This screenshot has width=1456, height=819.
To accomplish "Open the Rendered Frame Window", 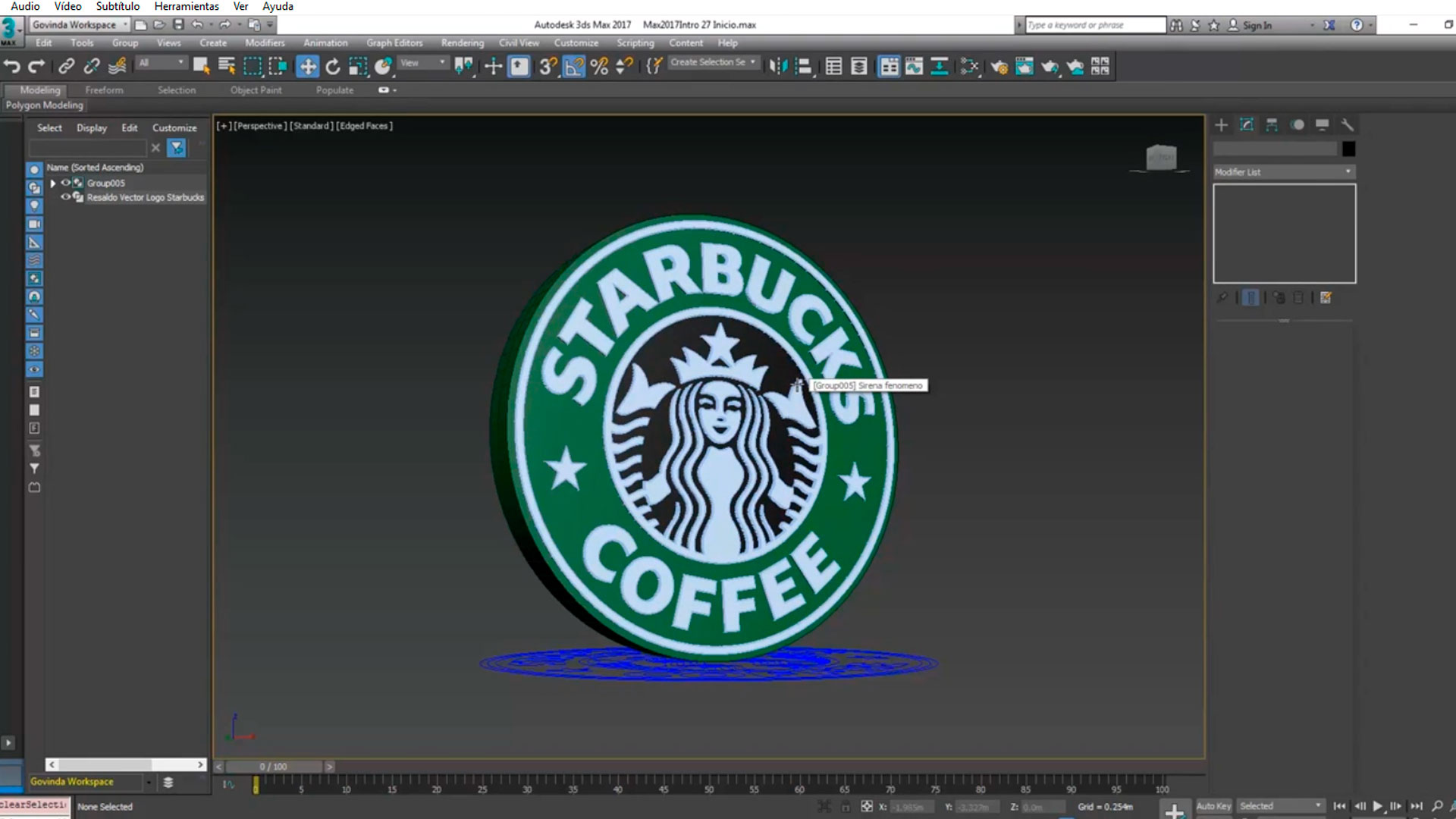I will pyautogui.click(x=1025, y=67).
